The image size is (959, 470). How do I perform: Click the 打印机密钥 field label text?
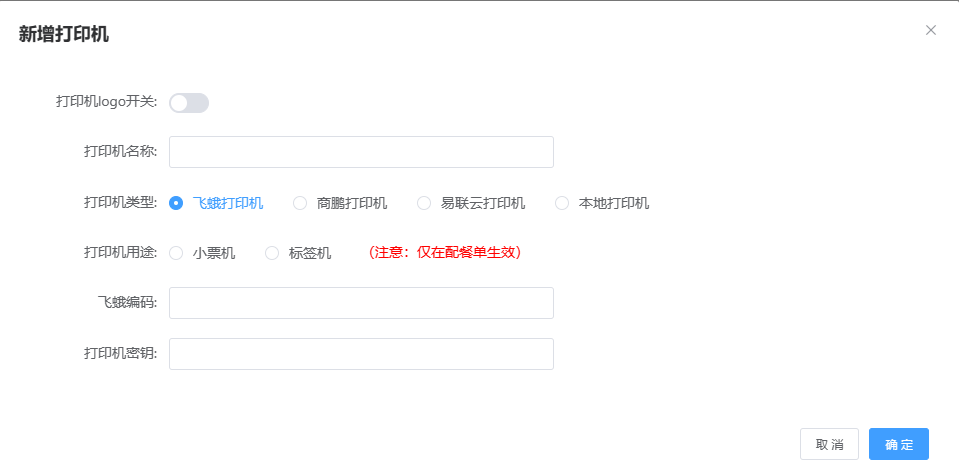tap(120, 354)
